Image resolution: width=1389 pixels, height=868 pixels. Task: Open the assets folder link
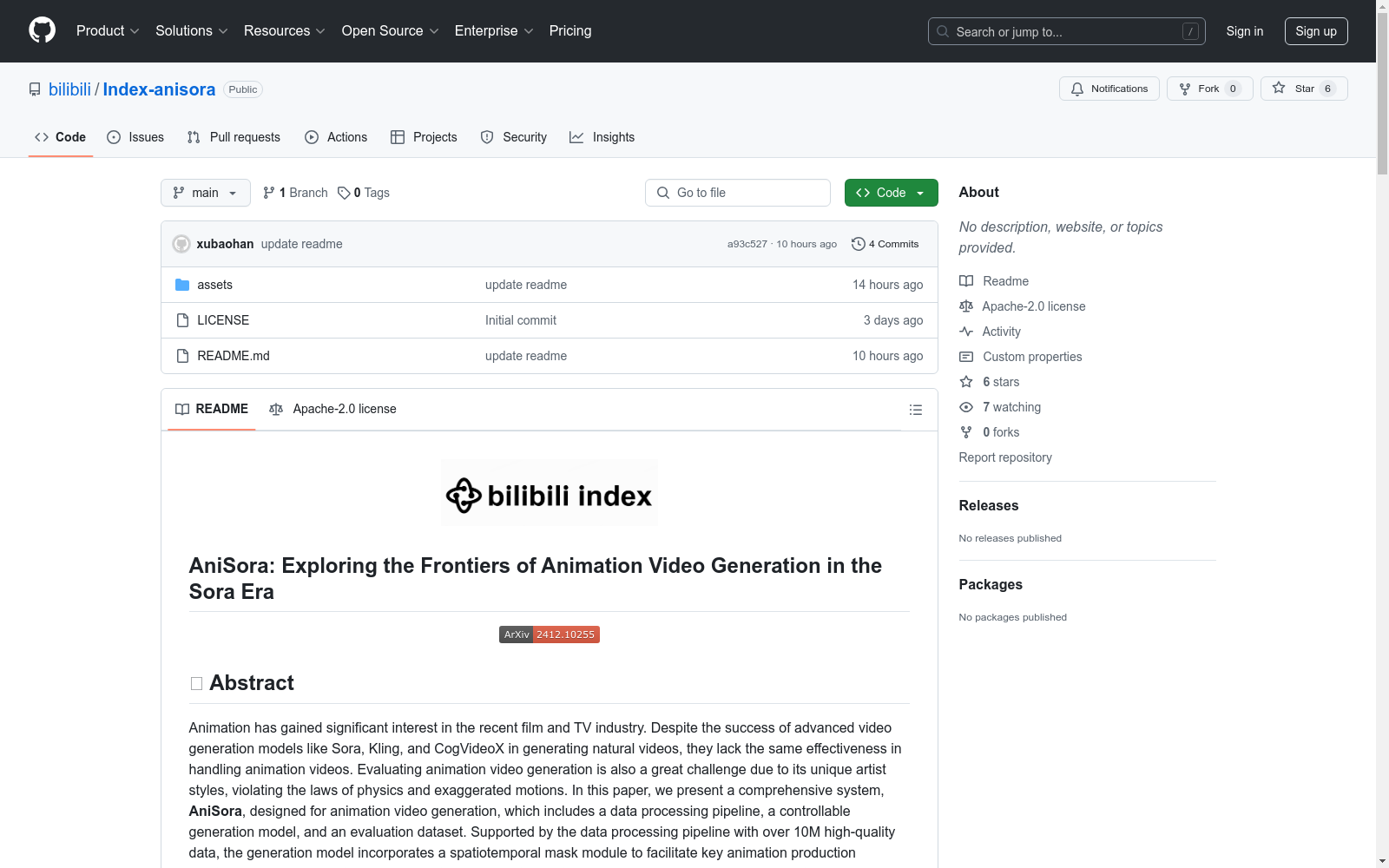[x=214, y=285]
